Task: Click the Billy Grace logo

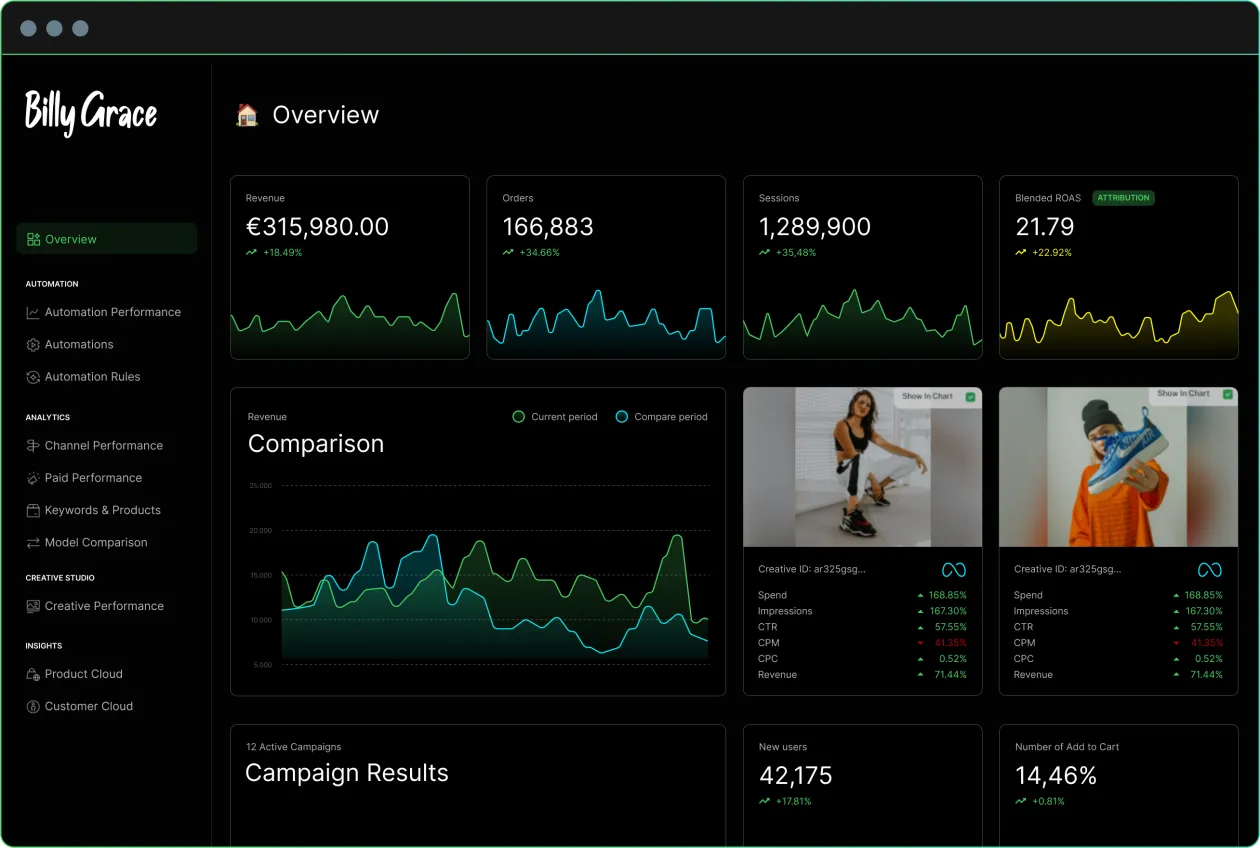Action: [91, 112]
